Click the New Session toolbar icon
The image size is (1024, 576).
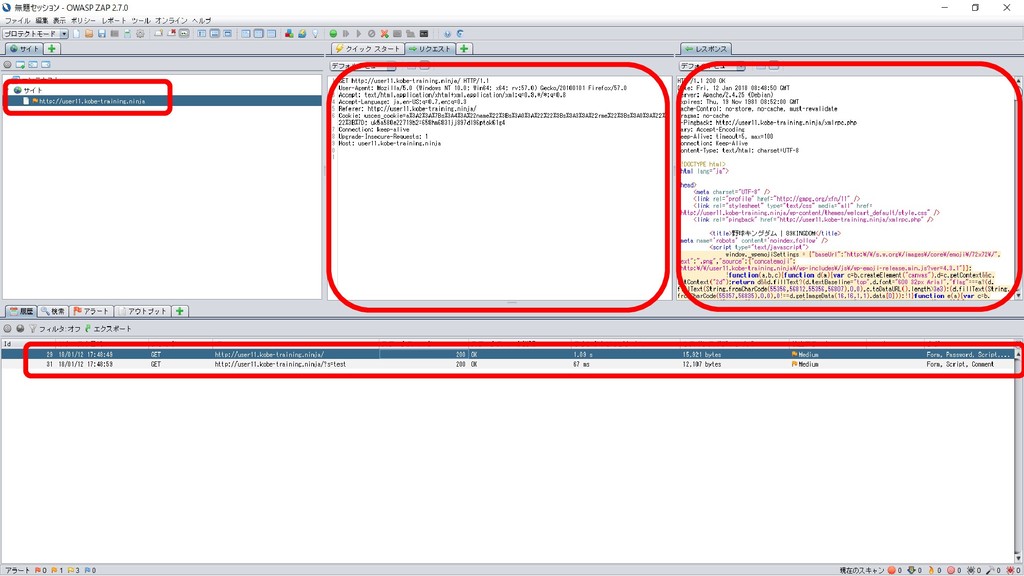tap(77, 34)
